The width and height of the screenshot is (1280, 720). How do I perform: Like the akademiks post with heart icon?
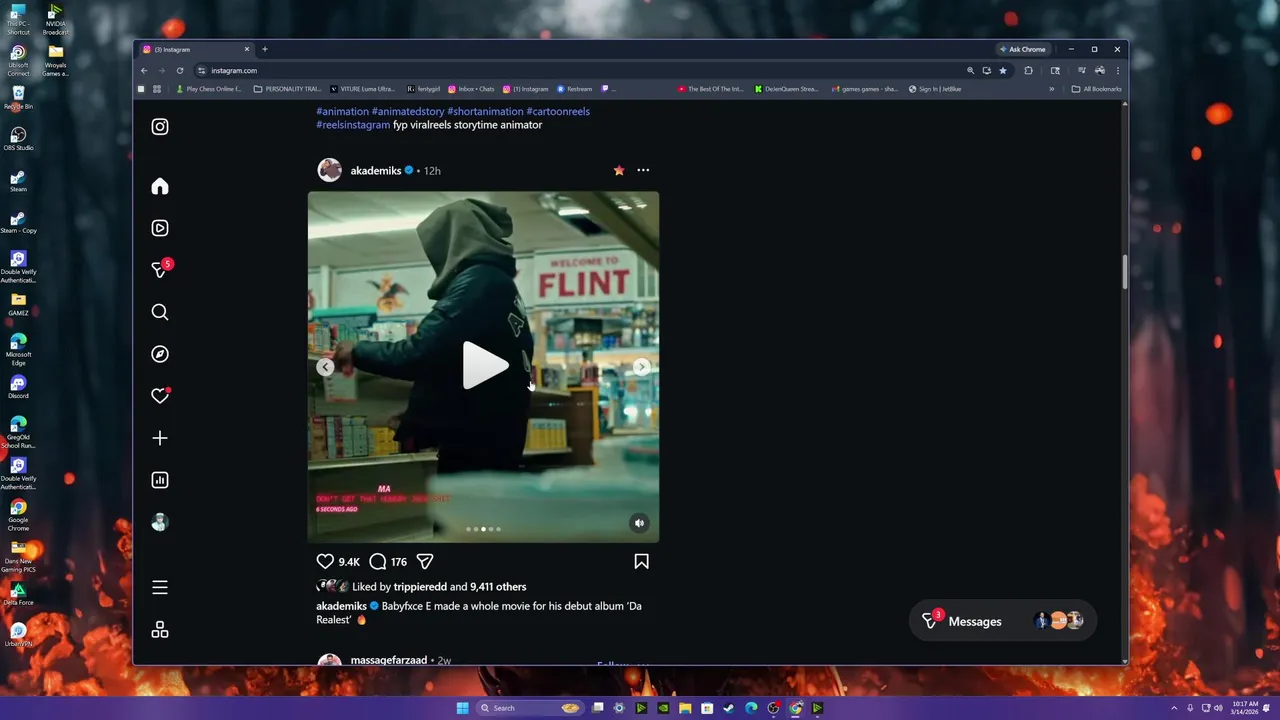tap(325, 562)
